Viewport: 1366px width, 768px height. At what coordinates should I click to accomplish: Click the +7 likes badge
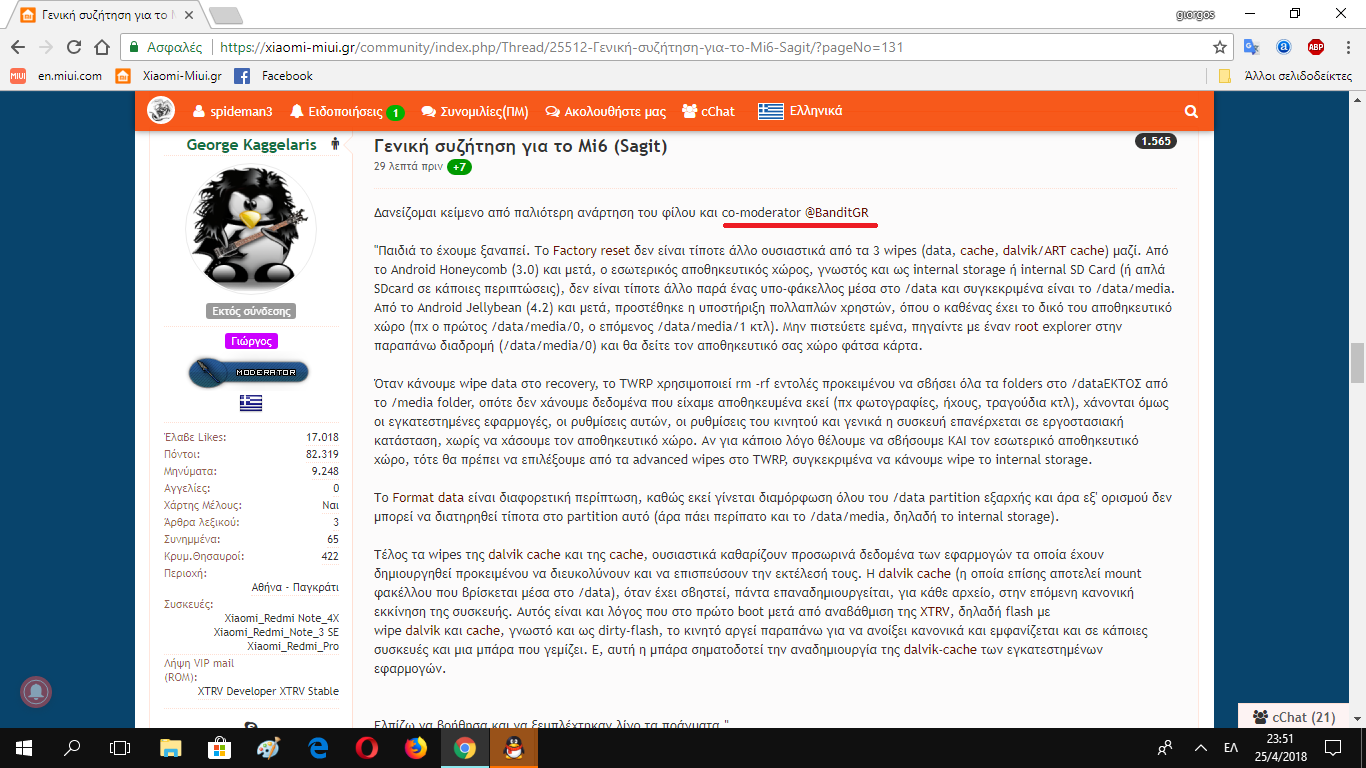459,166
